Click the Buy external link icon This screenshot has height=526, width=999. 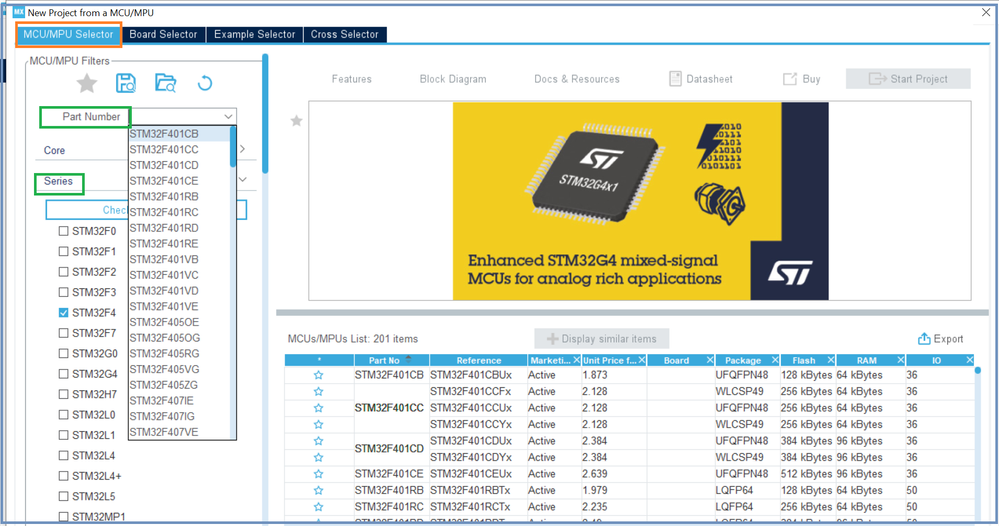789,79
